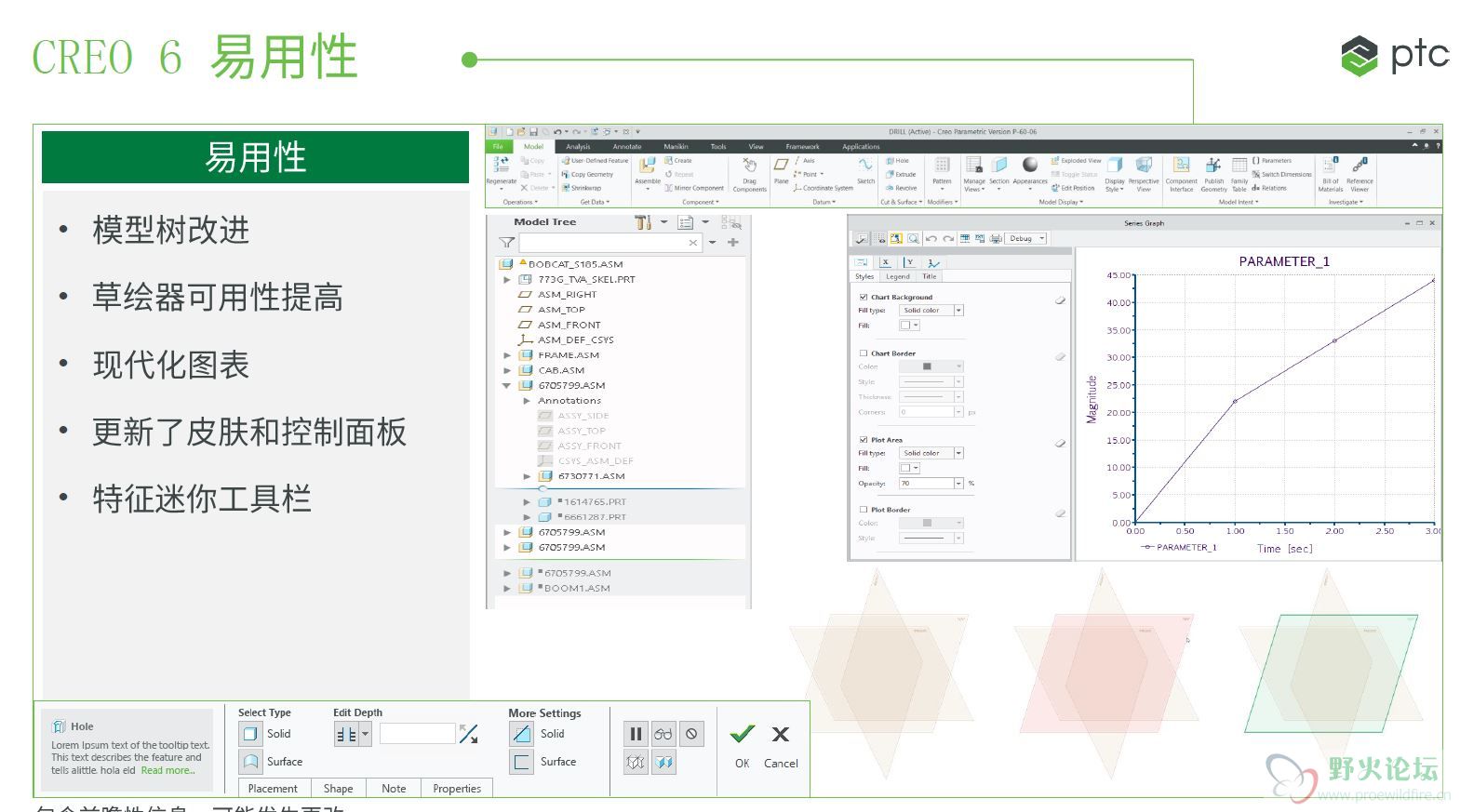Click the undo arrow in Series Graph toolbar
This screenshot has height=812, width=1460.
pos(931,239)
